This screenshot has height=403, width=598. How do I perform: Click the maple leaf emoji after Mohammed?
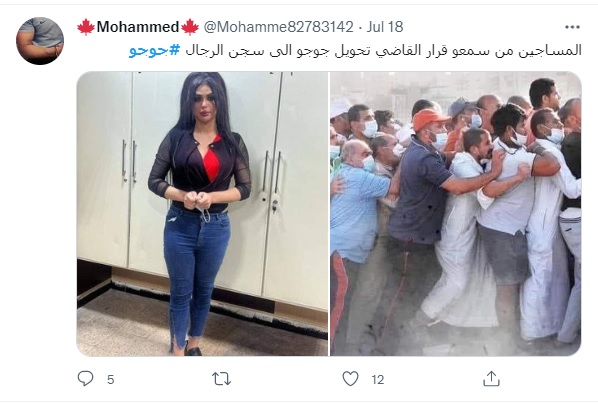(x=190, y=27)
